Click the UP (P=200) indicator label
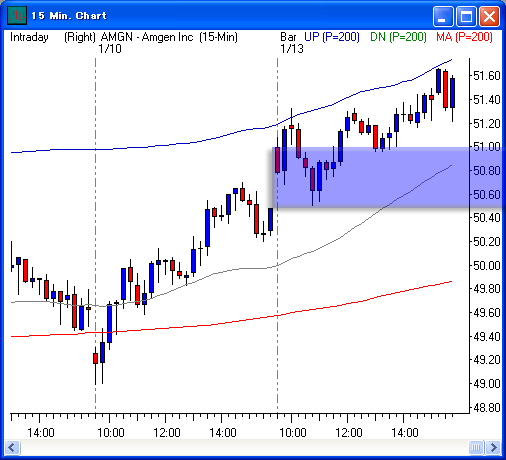Image resolution: width=506 pixels, height=460 pixels. pyautogui.click(x=332, y=37)
